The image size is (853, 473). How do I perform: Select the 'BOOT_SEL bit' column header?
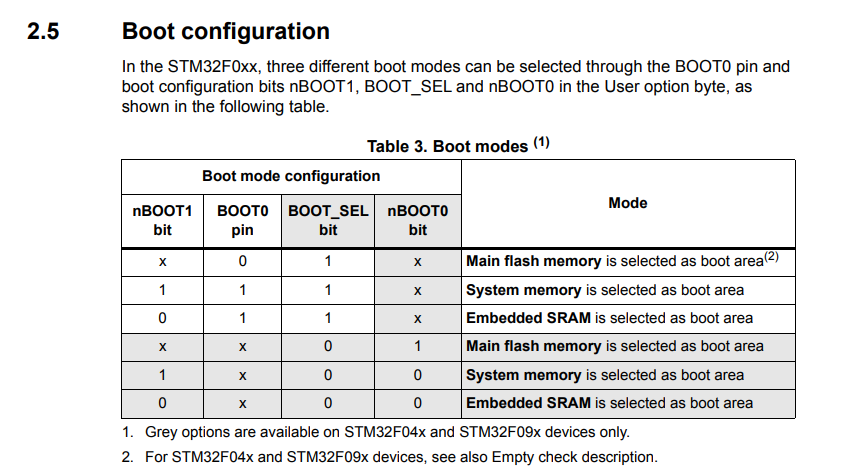click(328, 220)
